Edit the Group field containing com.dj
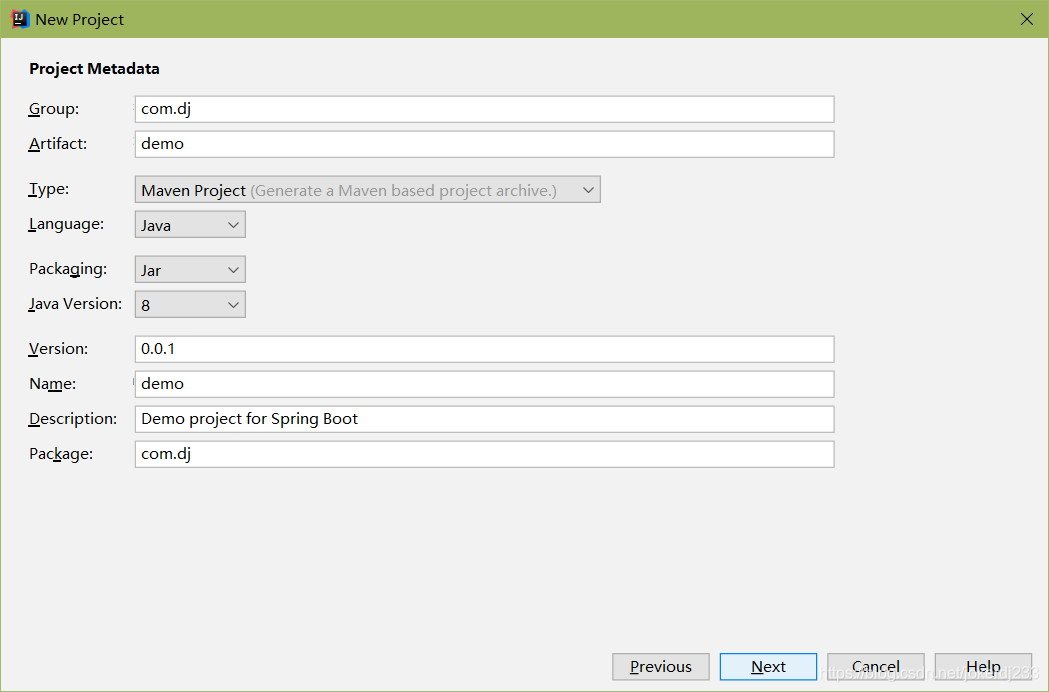 (484, 109)
